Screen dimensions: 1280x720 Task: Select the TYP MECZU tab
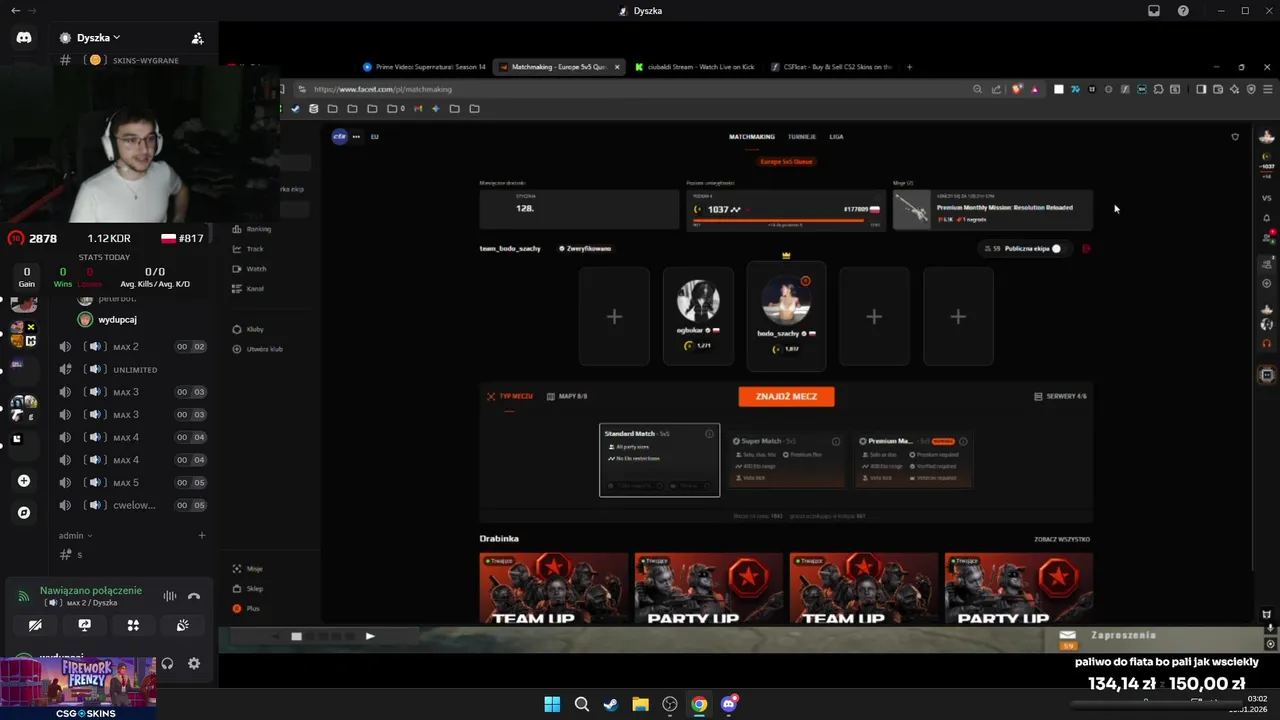(509, 396)
